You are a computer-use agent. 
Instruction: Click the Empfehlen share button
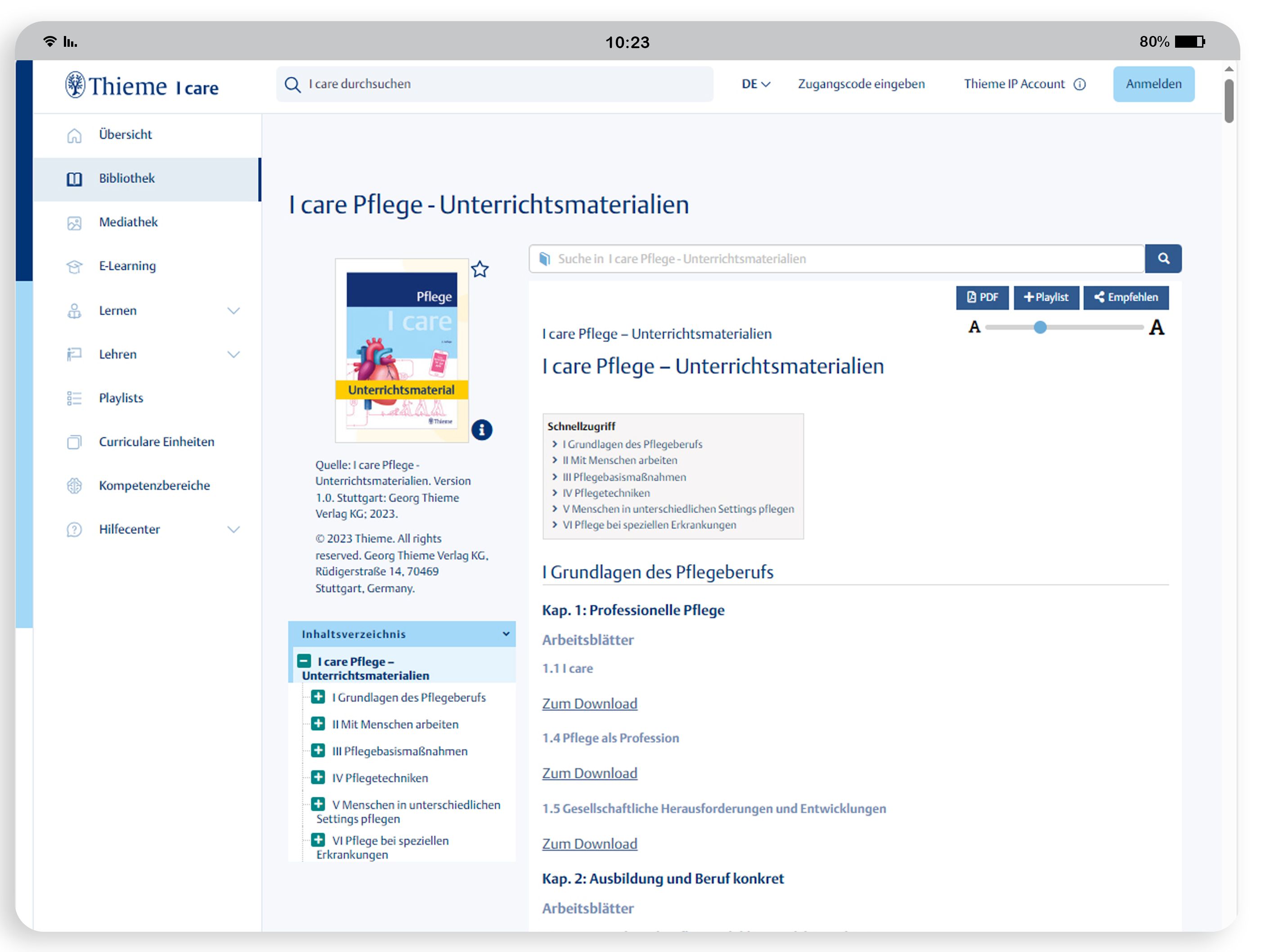click(1126, 297)
